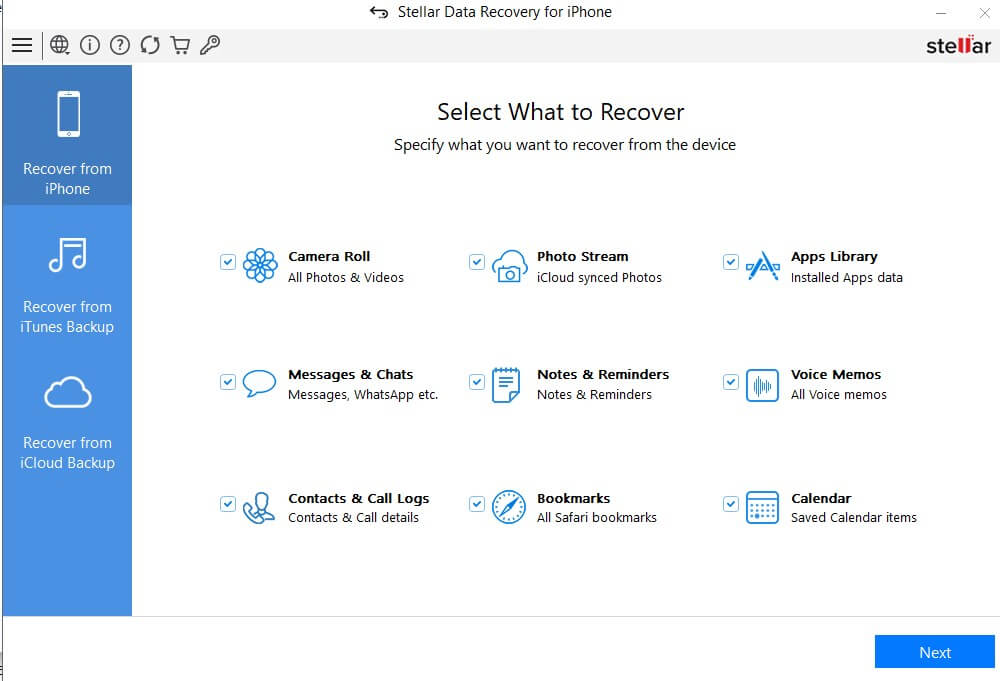1000x681 pixels.
Task: Click the Camera Roll flower icon
Action: [259, 266]
